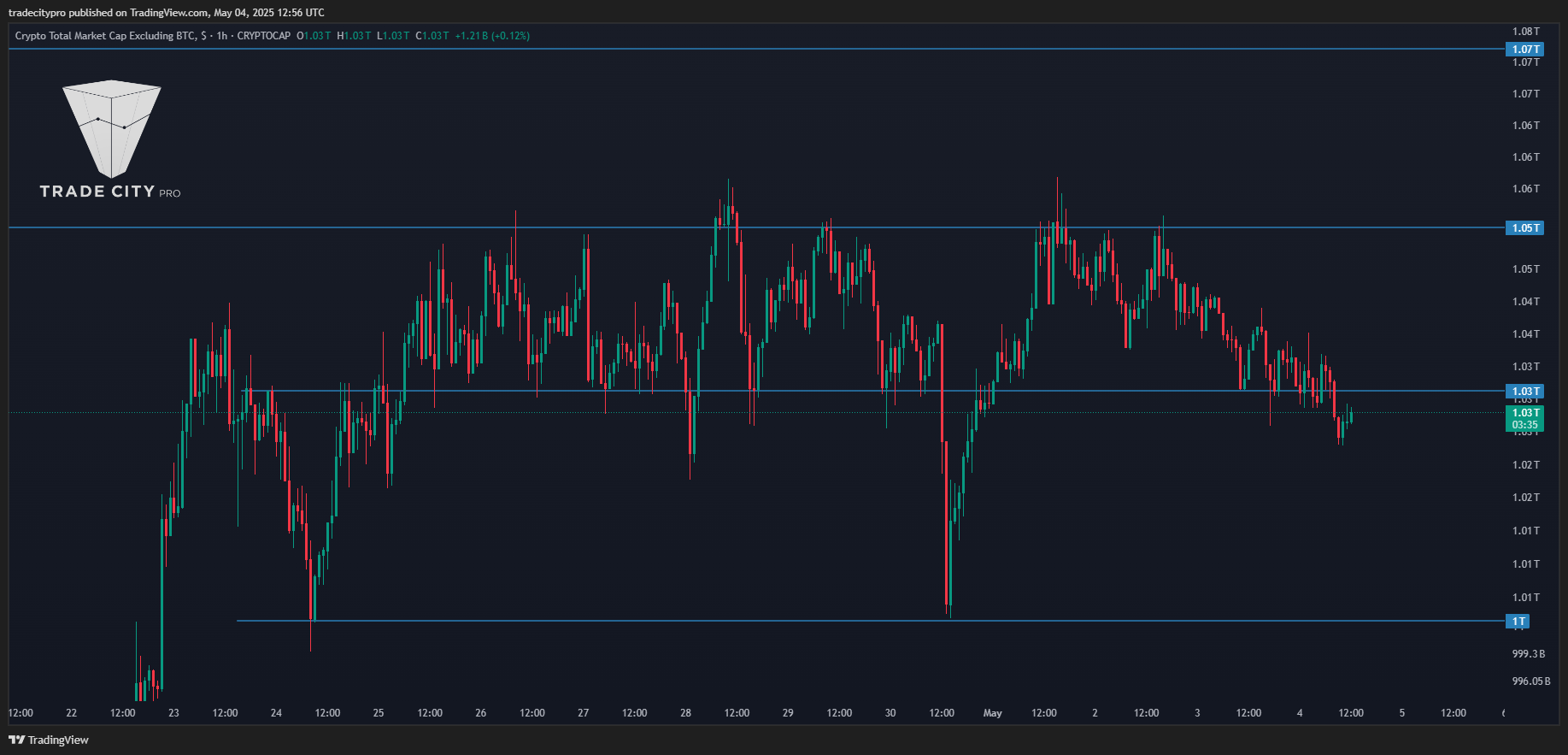Click the TradingView logo at bottom left
This screenshot has height=755, width=1568.
tap(49, 740)
